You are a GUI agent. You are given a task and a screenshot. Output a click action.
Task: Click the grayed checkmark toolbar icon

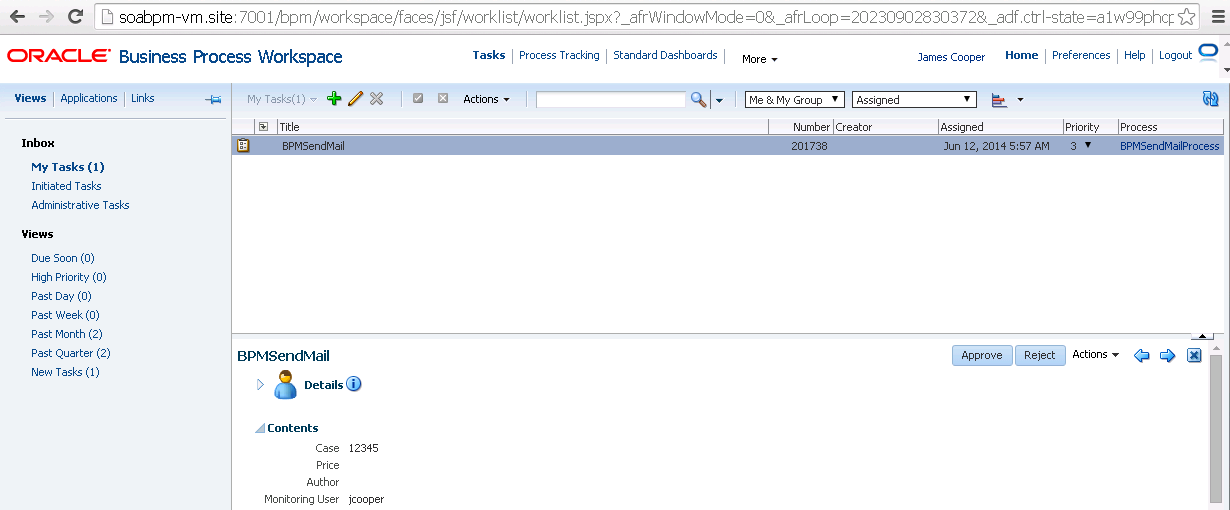418,98
